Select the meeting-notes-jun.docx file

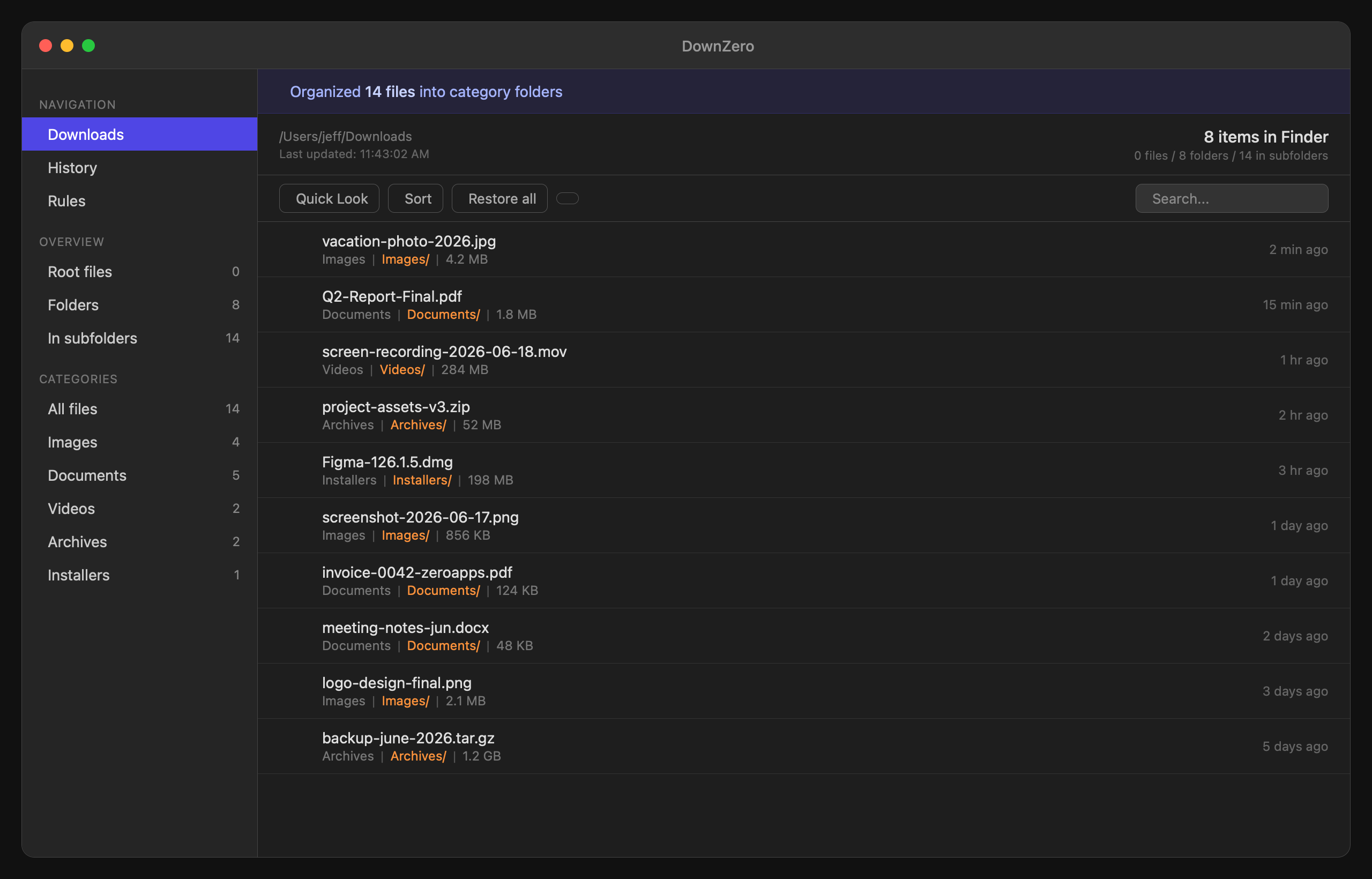803,636
